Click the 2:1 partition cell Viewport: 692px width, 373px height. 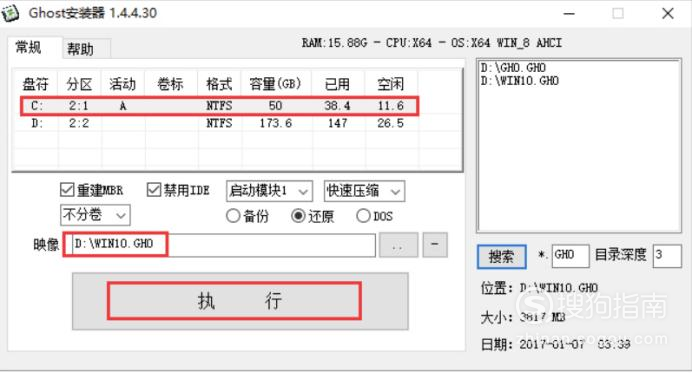pyautogui.click(x=79, y=106)
